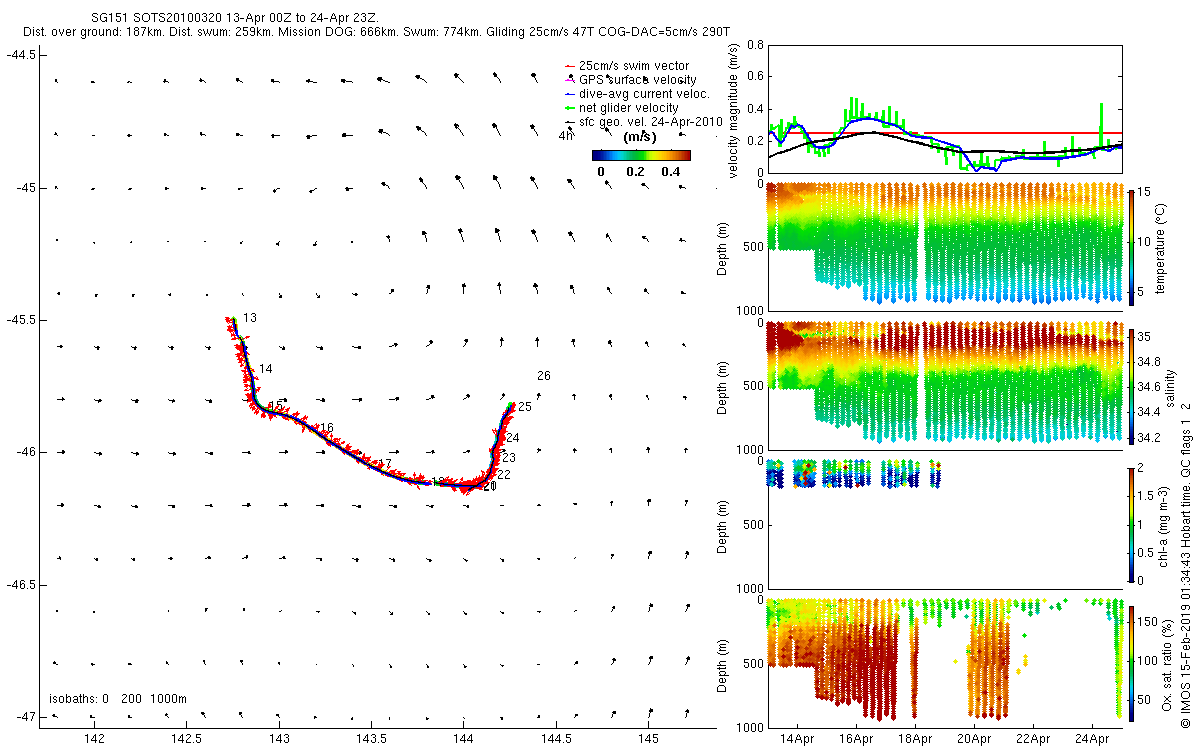This screenshot has width=1200, height=750.
Task: Click map latitude label '-47'
Action: point(24,717)
